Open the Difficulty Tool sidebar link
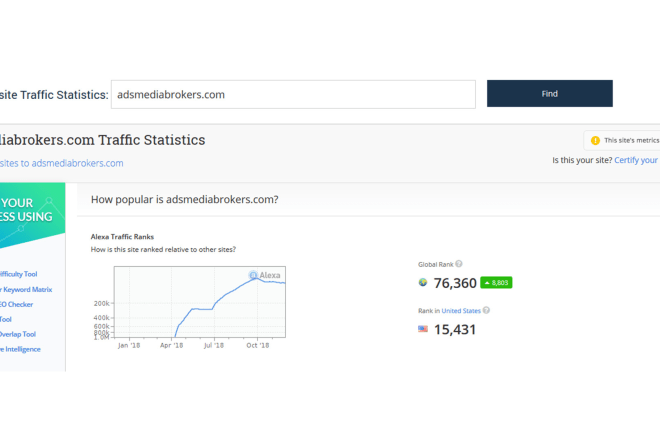Image resolution: width=660 pixels, height=440 pixels. click(19, 274)
